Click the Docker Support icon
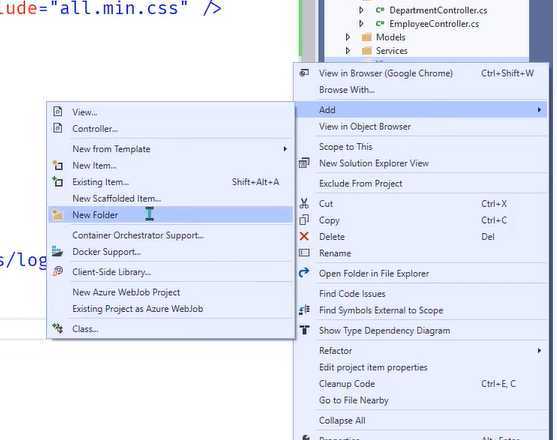The image size is (557, 440). 58,251
